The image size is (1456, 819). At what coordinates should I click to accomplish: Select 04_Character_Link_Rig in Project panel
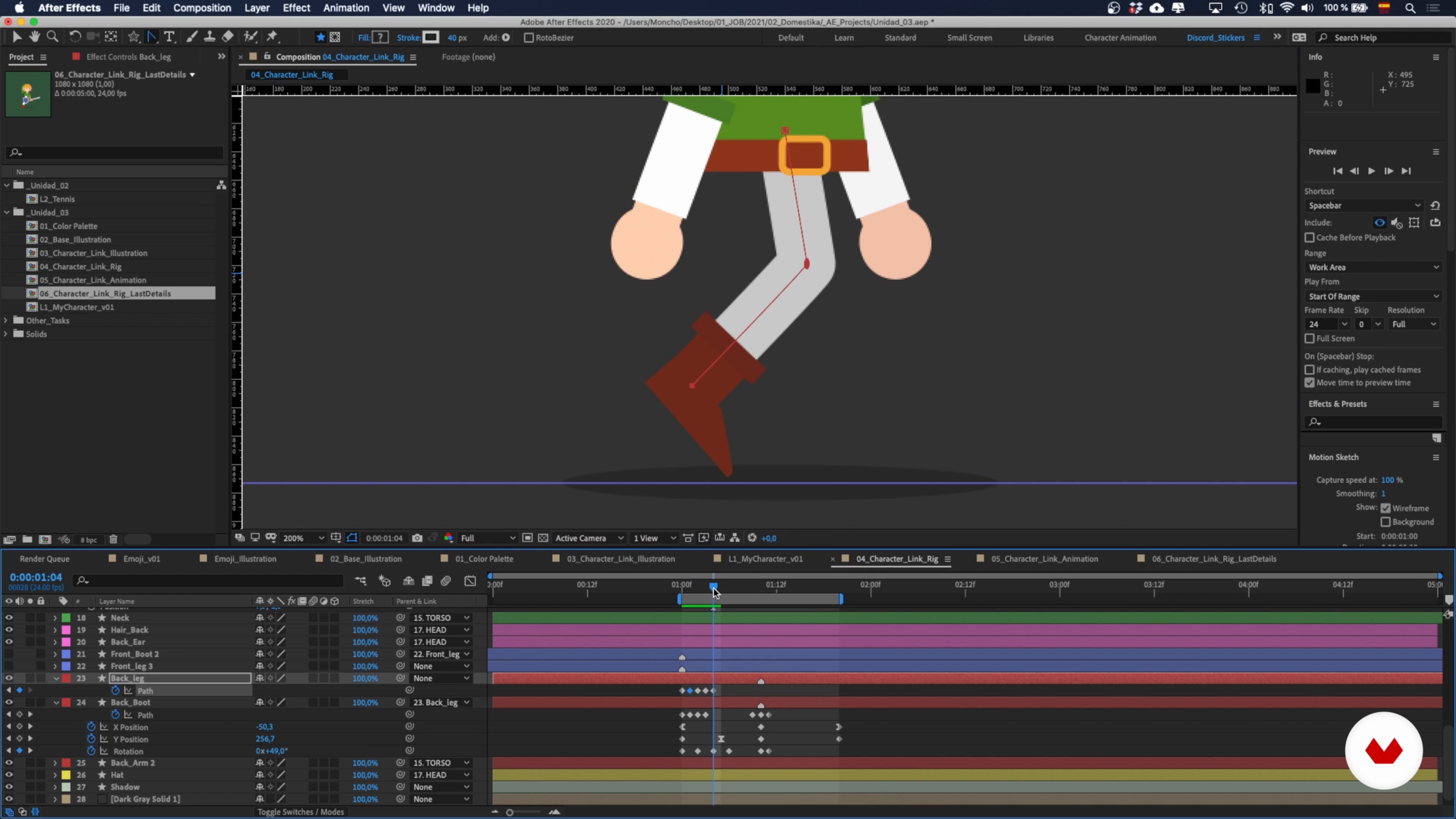(80, 266)
